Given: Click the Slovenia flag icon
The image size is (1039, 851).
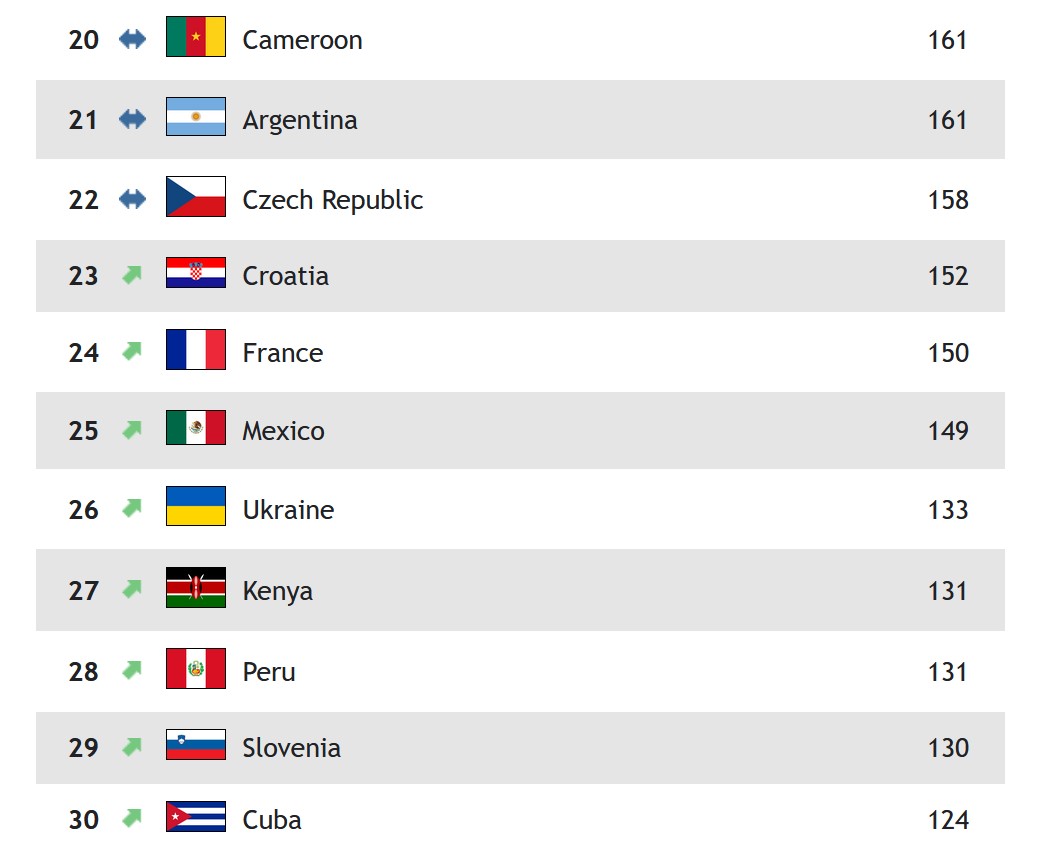Looking at the screenshot, I should [196, 745].
